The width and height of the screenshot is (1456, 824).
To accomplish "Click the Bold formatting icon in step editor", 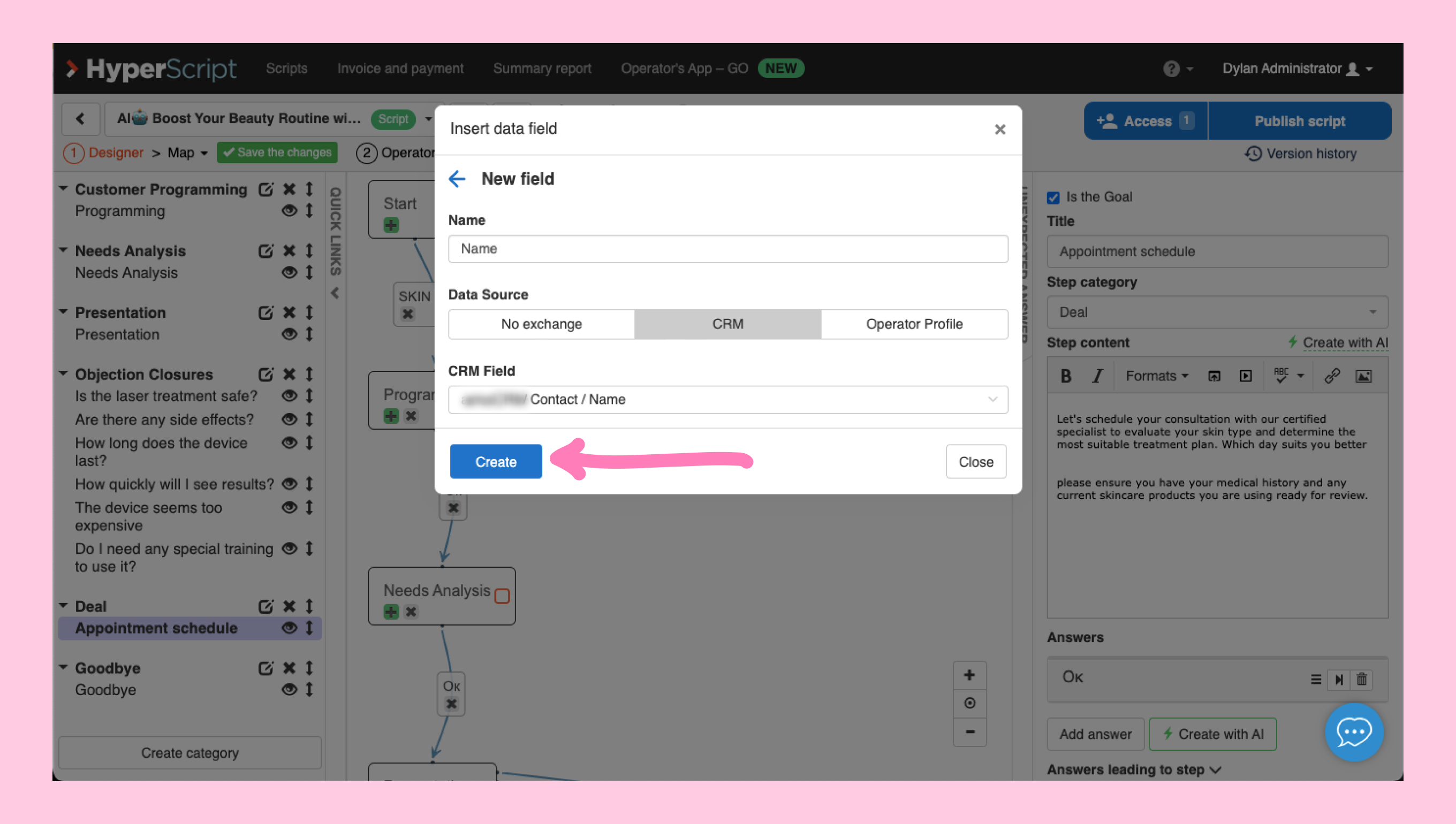I will coord(1065,376).
